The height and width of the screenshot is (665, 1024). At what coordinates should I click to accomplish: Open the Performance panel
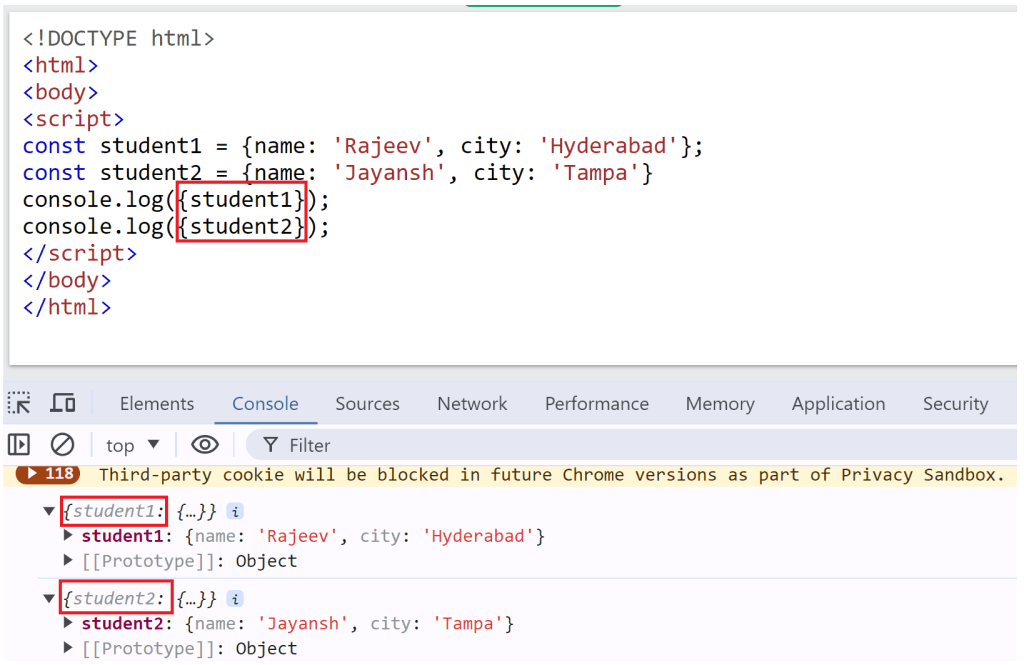click(x=596, y=403)
